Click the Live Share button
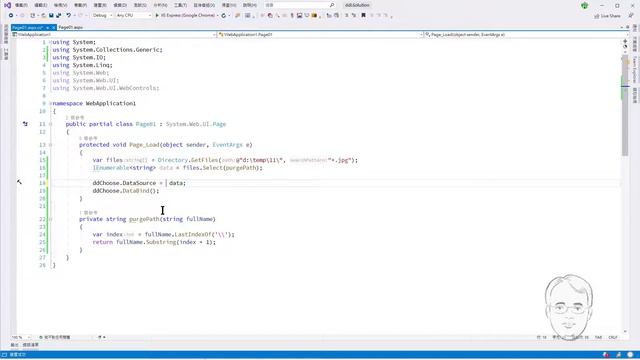The width and height of the screenshot is (640, 360). (x=607, y=16)
